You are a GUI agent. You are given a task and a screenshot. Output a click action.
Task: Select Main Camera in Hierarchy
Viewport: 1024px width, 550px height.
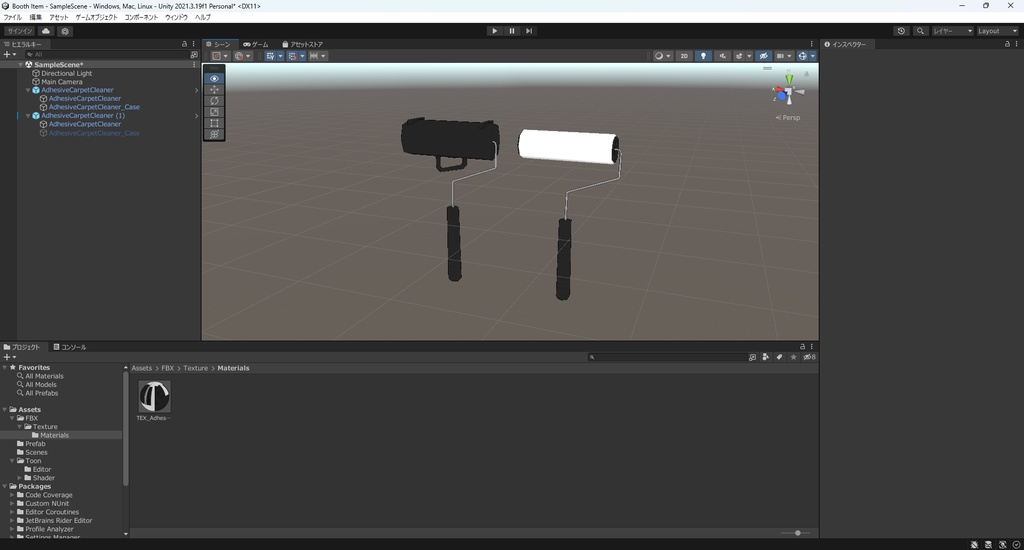click(x=61, y=82)
